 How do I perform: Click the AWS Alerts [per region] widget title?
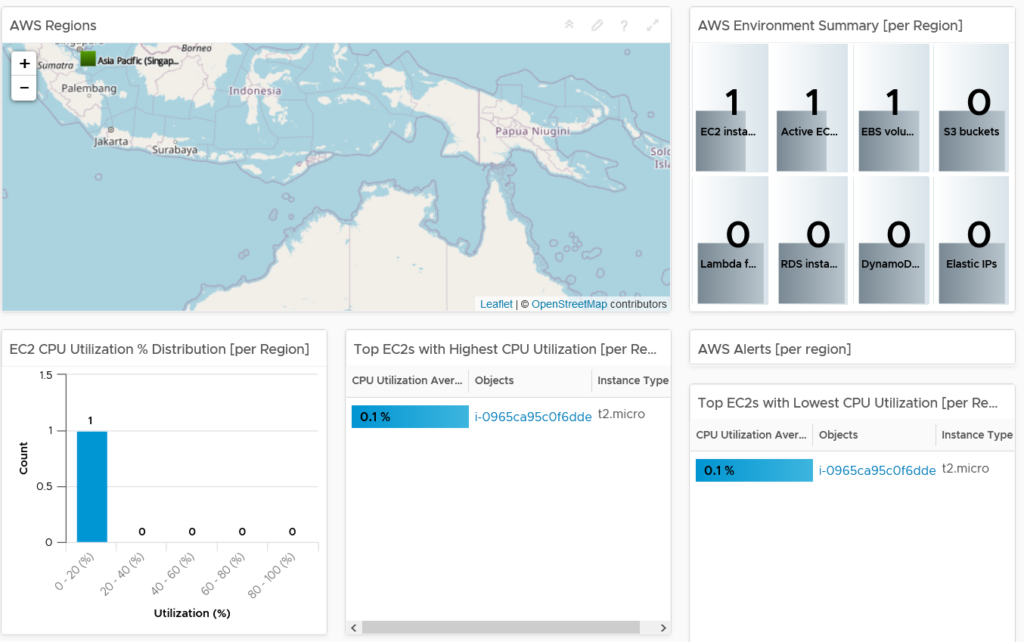coord(774,349)
